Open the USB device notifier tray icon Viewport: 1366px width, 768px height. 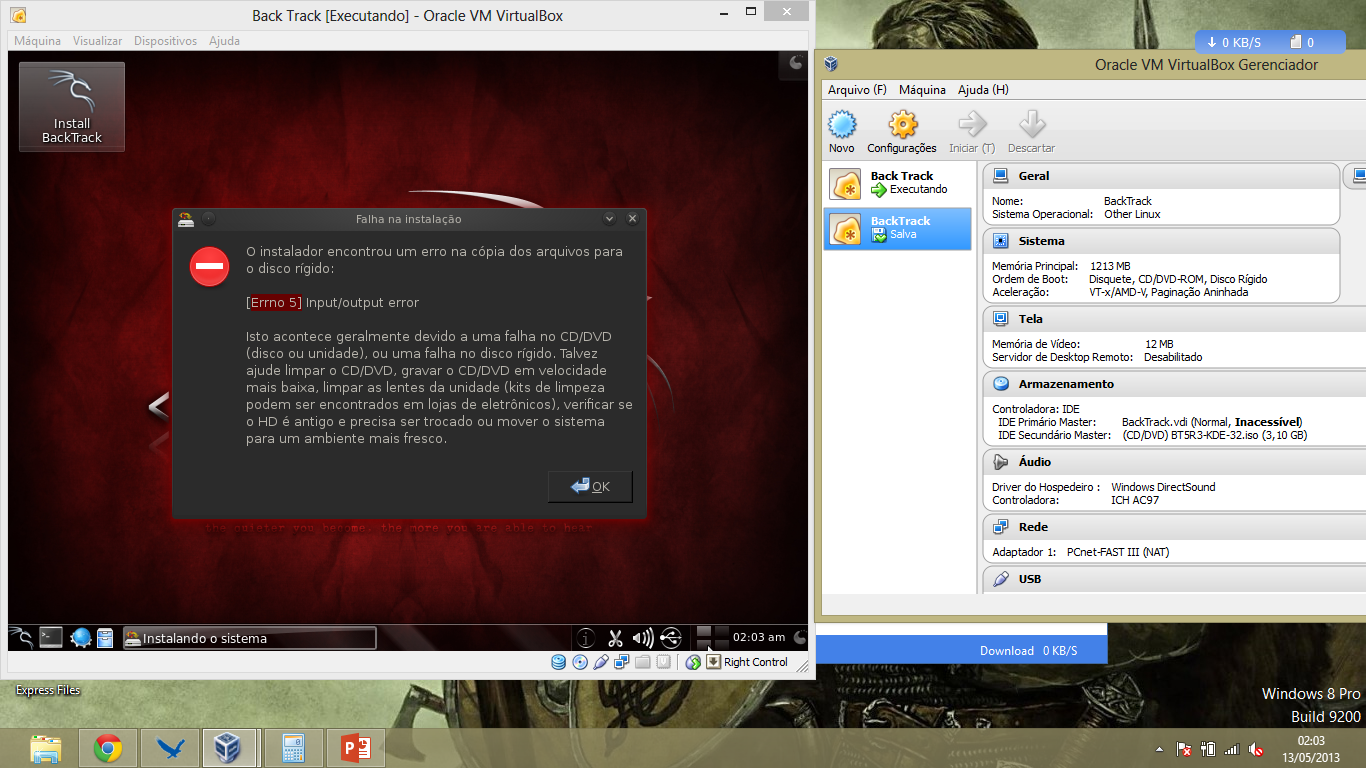(x=671, y=638)
